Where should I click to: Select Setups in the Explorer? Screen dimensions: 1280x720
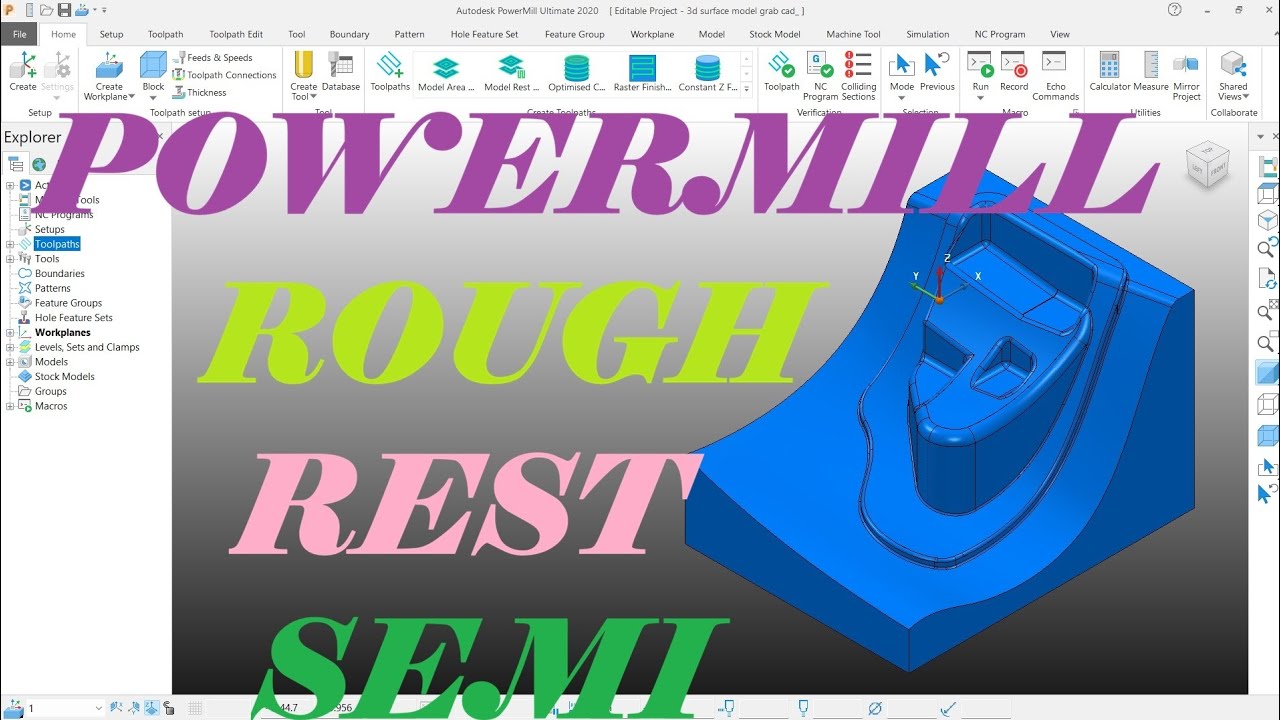click(49, 229)
